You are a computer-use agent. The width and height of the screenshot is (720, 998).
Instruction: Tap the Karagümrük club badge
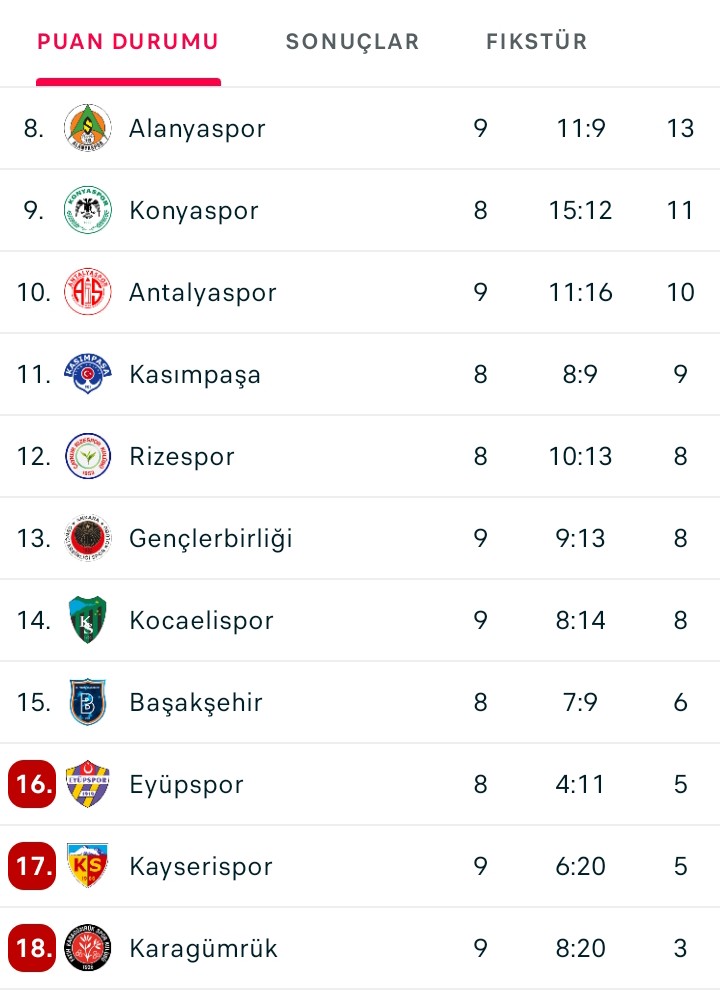(x=88, y=948)
